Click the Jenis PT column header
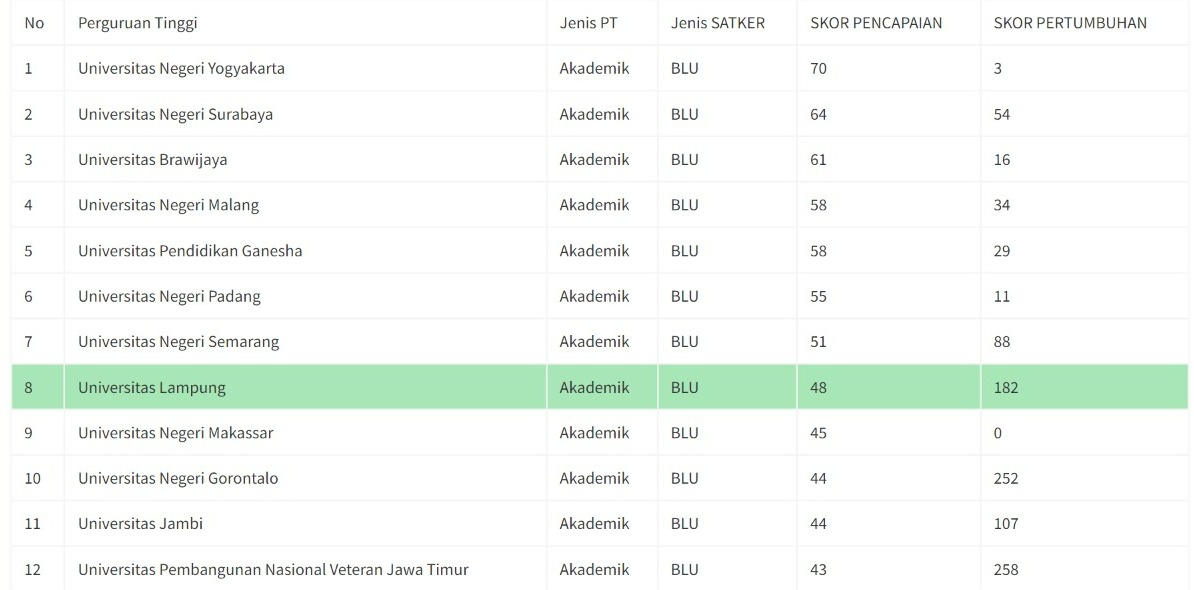 tap(588, 23)
